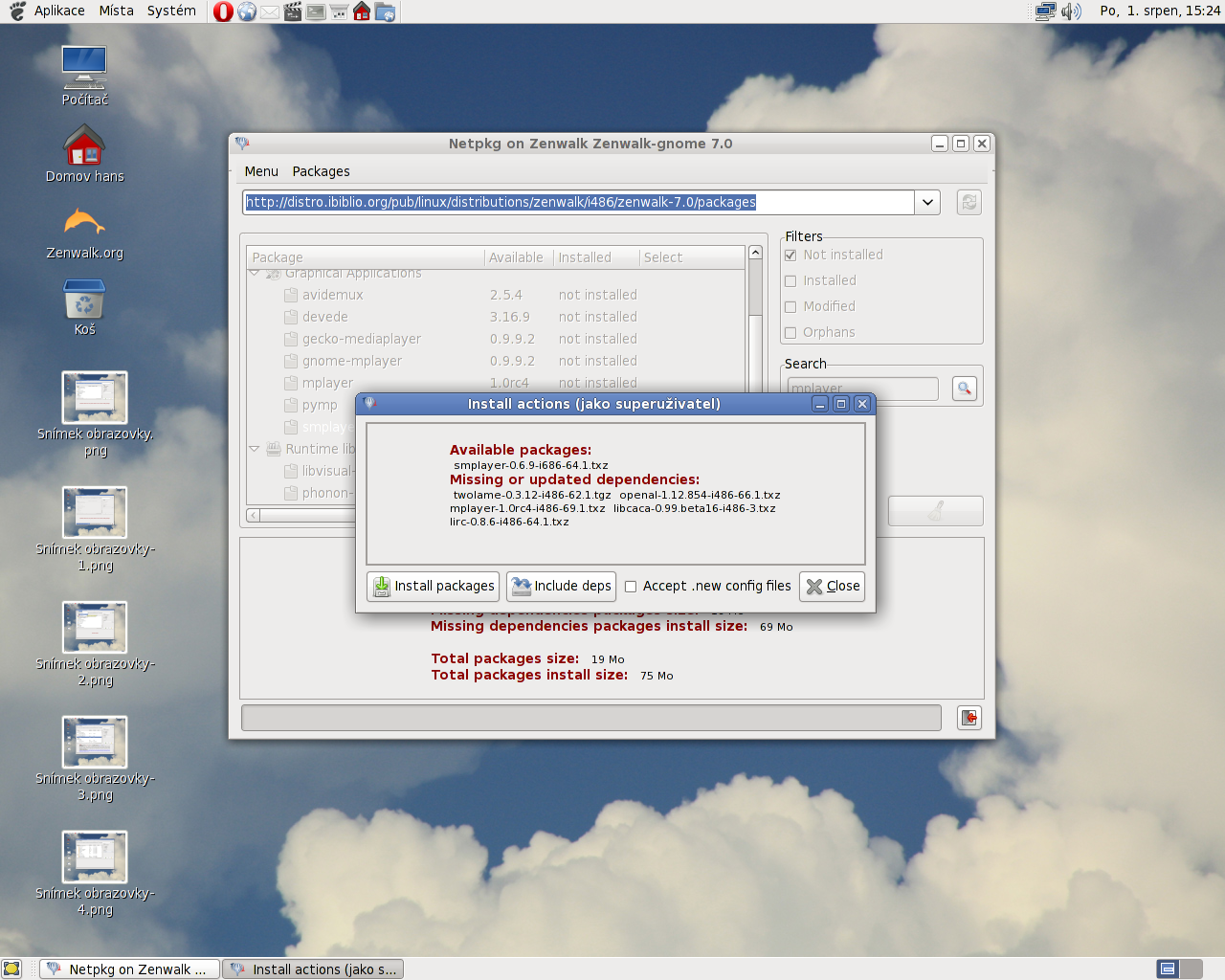1225x980 pixels.
Task: Click the workspace switcher first workspace
Action: click(1168, 969)
